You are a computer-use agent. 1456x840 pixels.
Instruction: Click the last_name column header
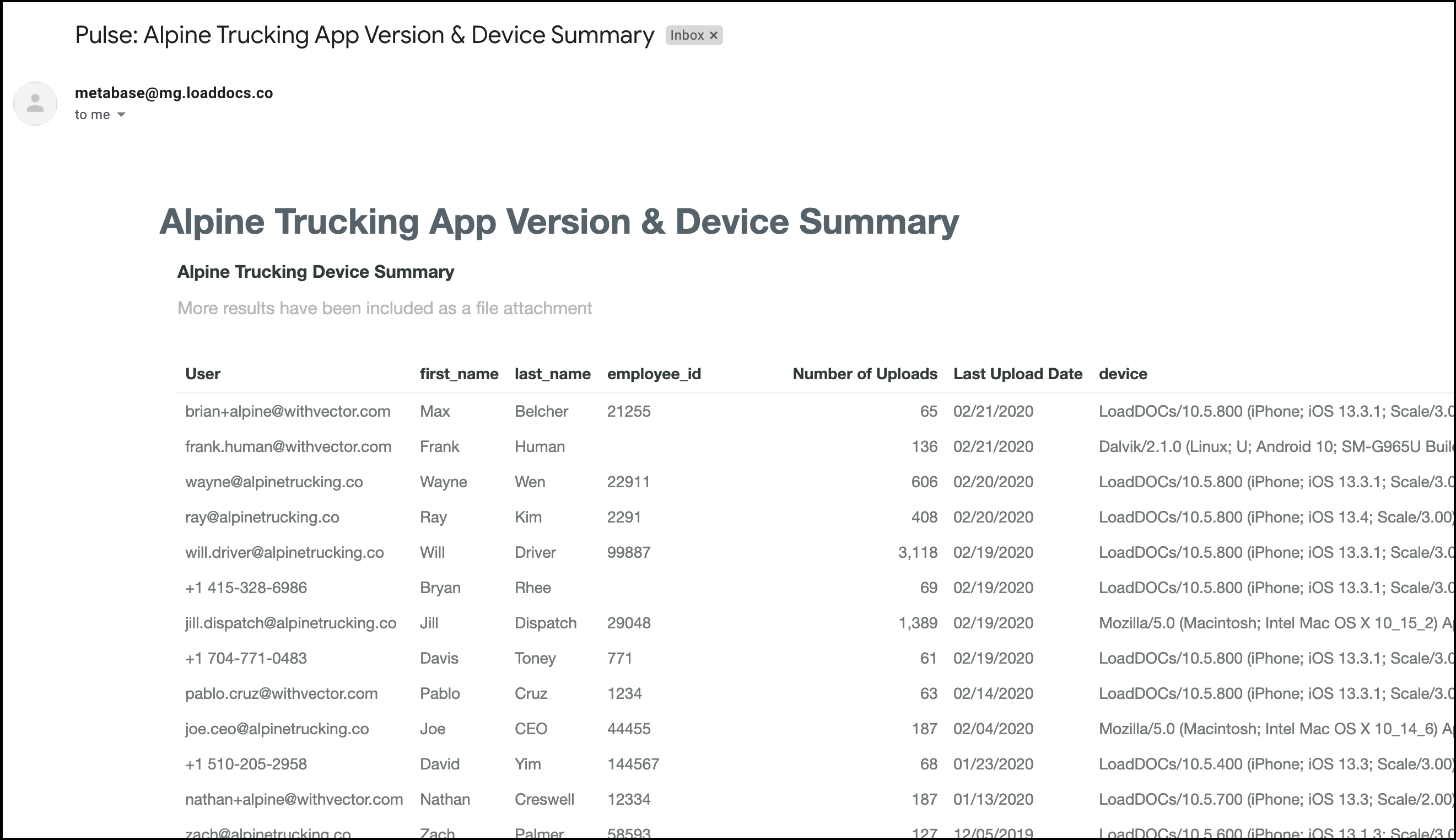click(553, 374)
